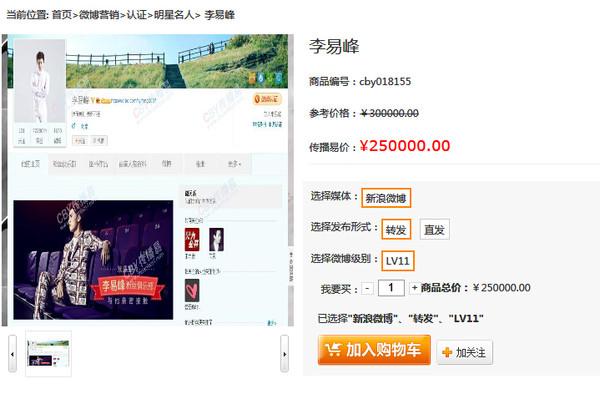This screenshot has width=600, height=394.
Task: Choose the 直发 publishing form
Action: 434,230
